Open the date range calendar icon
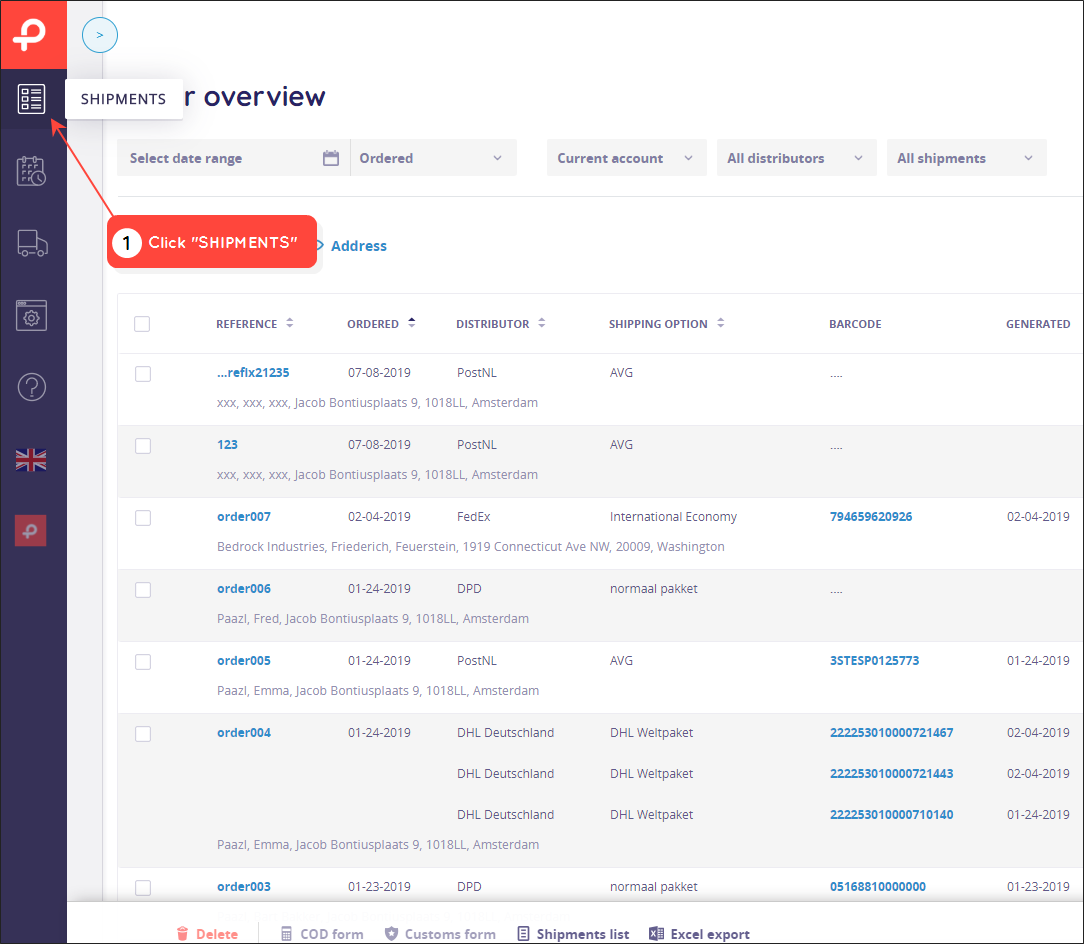 coord(331,158)
